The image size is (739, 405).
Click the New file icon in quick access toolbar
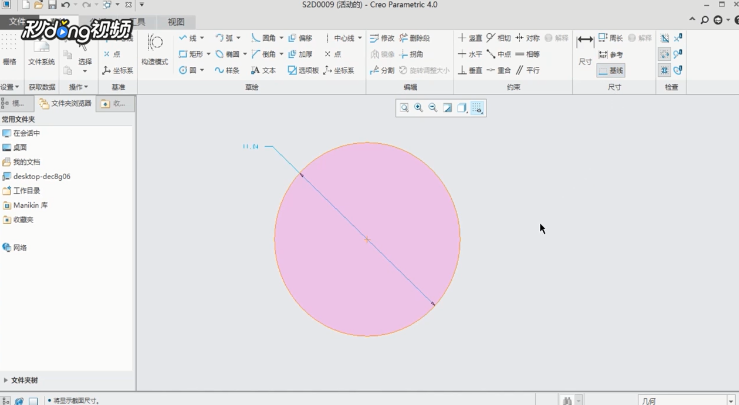[x=25, y=5]
